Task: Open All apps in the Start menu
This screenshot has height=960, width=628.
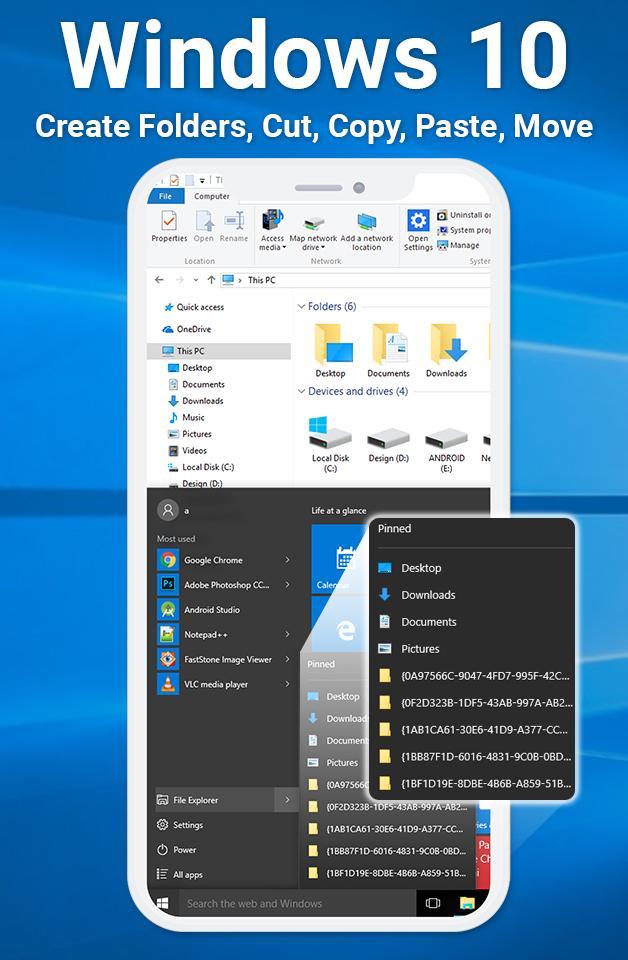Action: pos(180,875)
